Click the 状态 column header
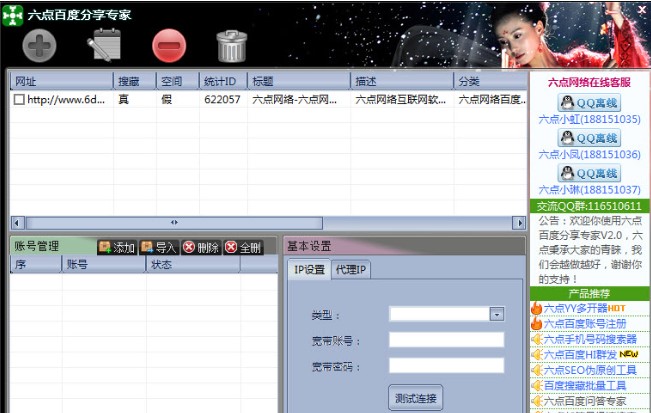 [193, 264]
